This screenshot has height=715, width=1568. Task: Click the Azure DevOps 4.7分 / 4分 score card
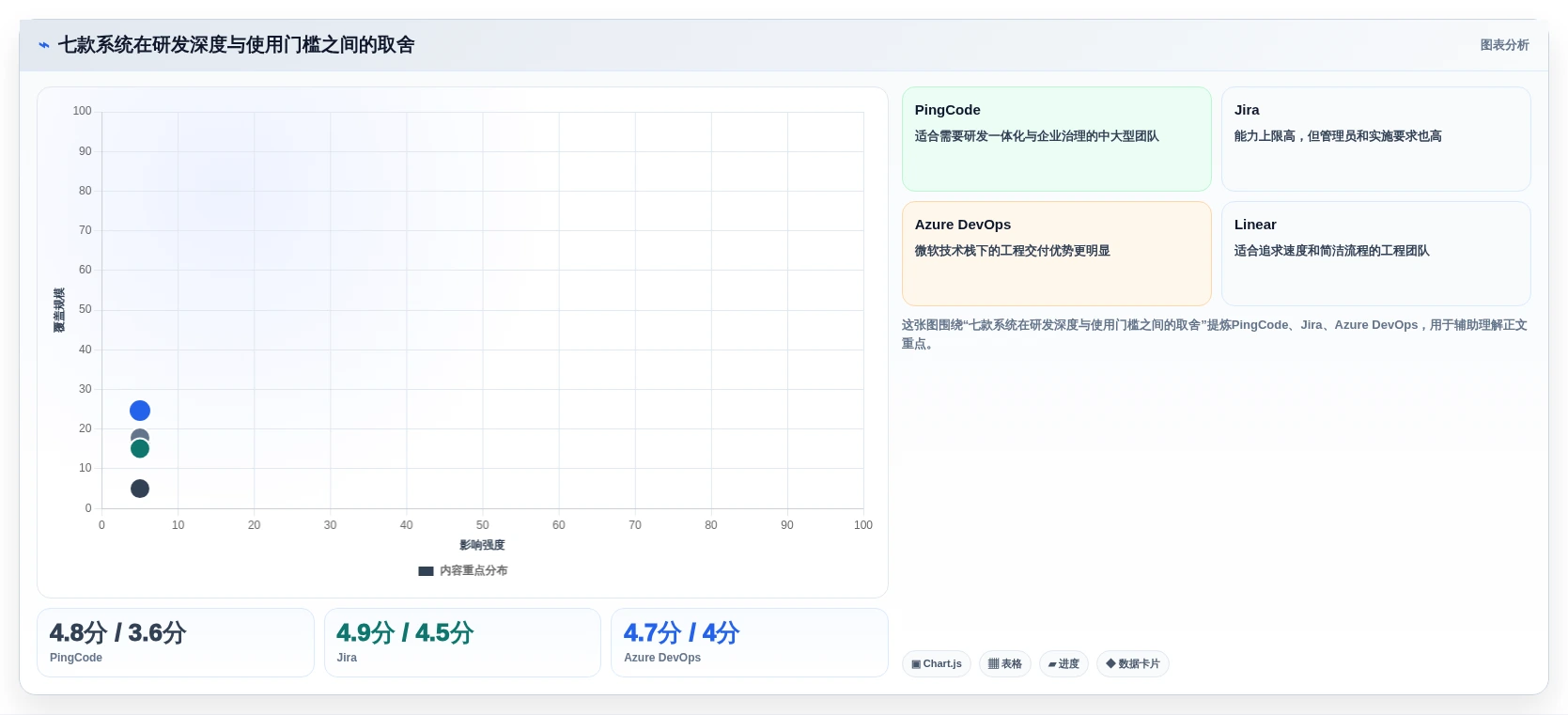tap(749, 643)
